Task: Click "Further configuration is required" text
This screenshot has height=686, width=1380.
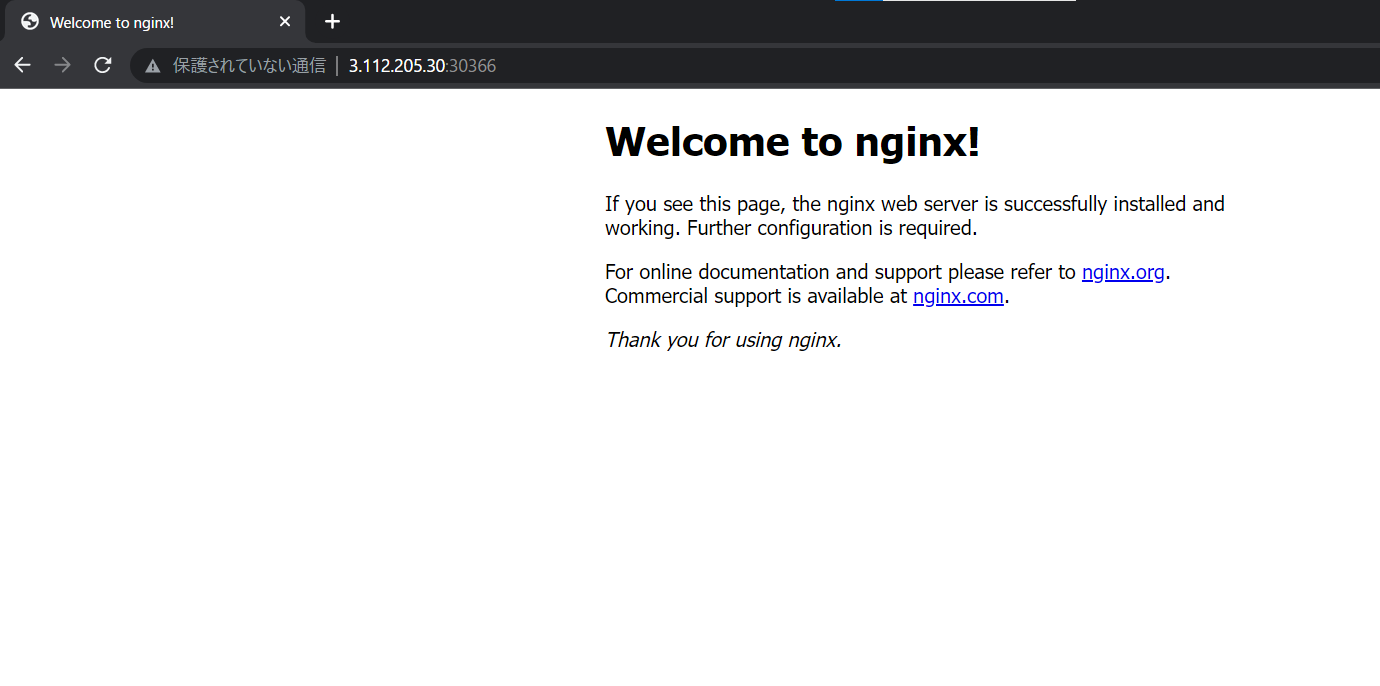Action: pos(831,228)
